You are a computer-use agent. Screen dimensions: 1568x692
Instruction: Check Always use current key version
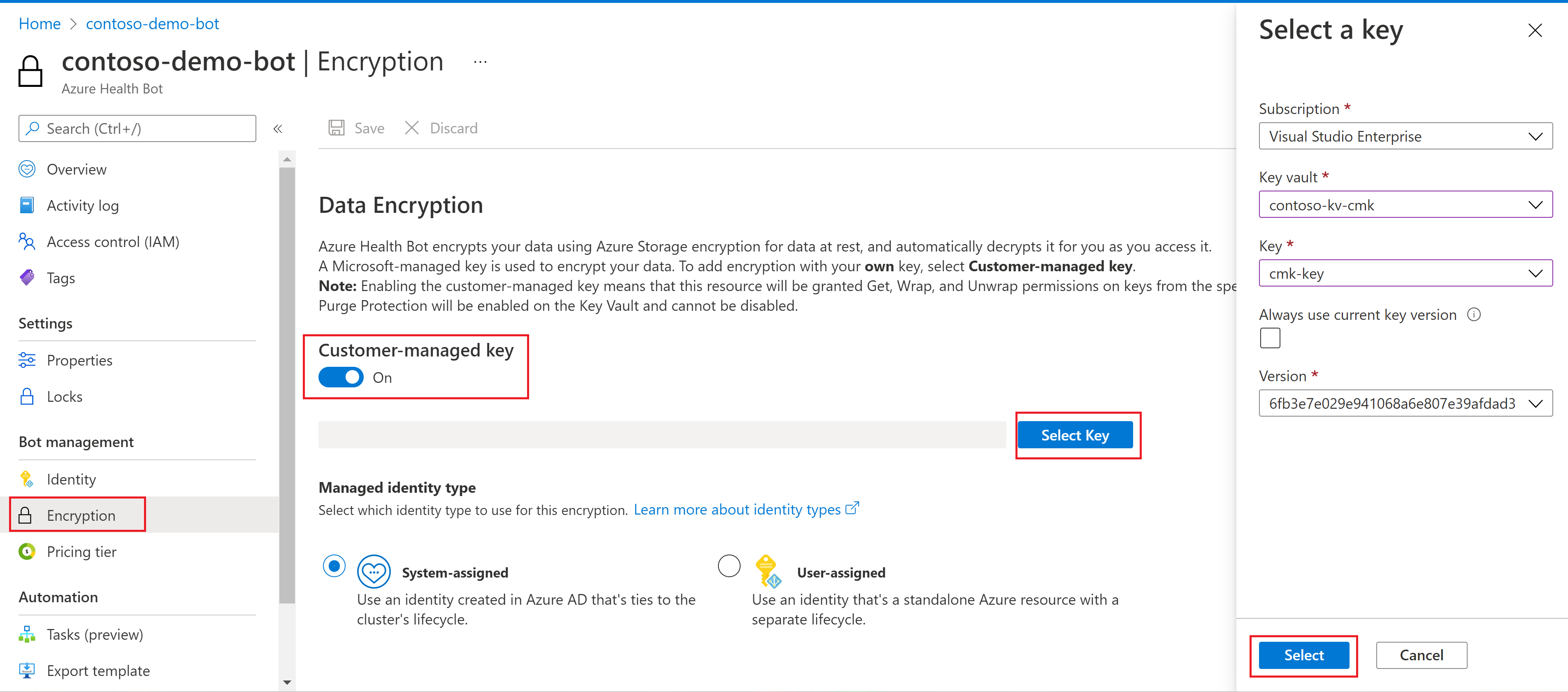[1270, 338]
